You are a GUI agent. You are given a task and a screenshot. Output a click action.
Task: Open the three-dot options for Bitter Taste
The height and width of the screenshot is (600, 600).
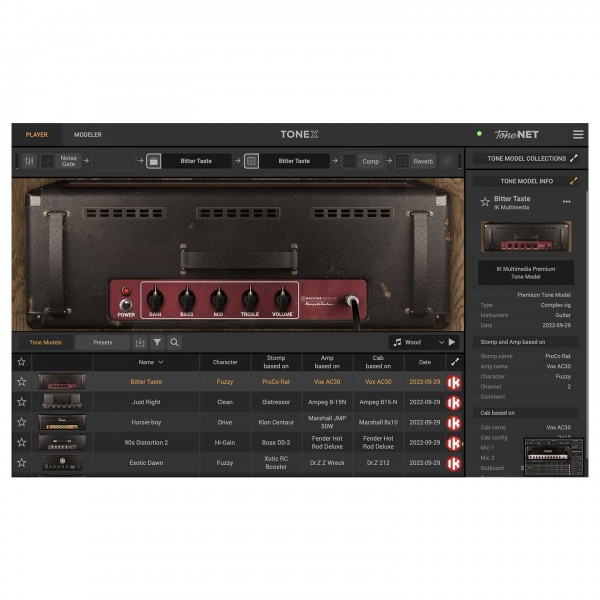[x=566, y=202]
